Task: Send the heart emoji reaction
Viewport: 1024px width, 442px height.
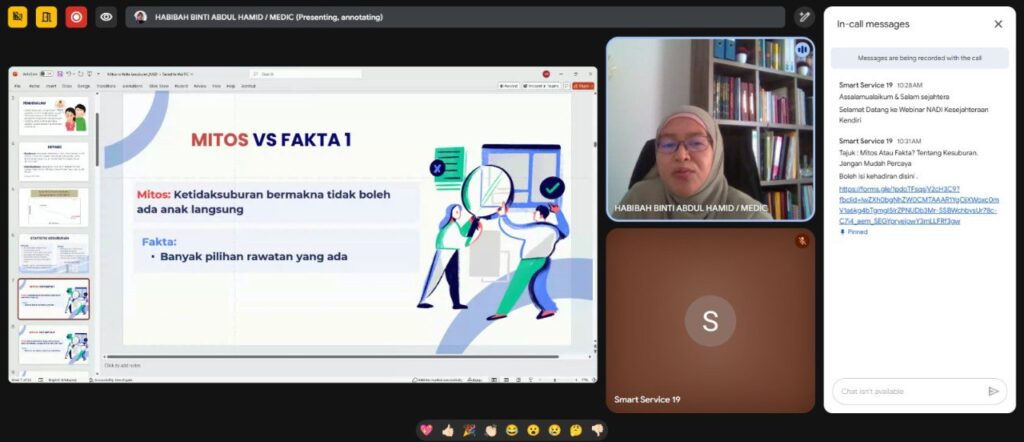Action: click(x=426, y=430)
